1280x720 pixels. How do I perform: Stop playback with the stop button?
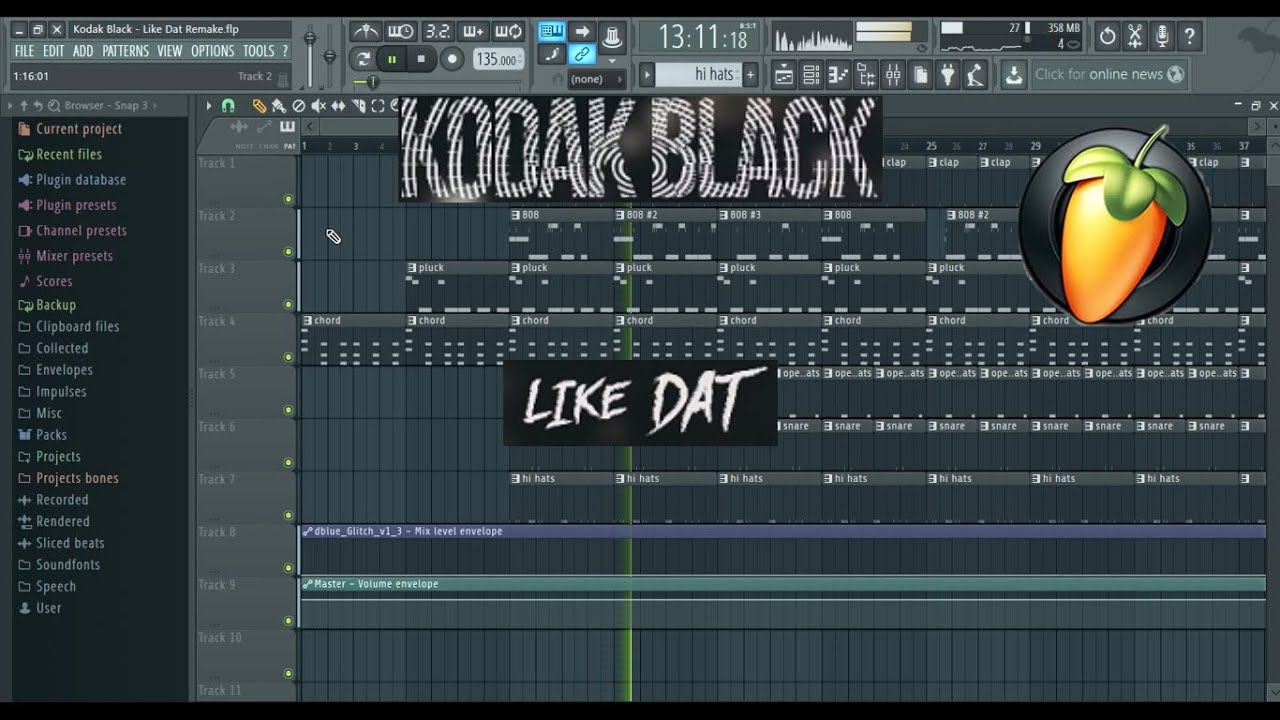pos(421,59)
